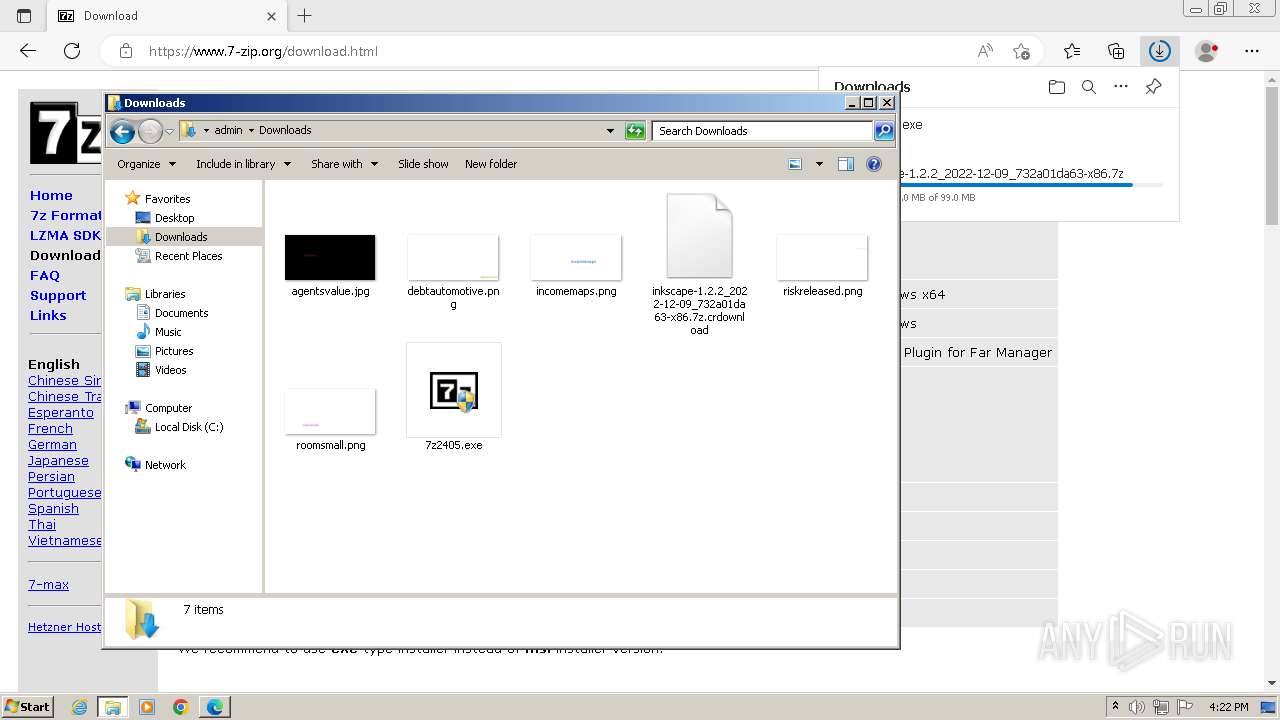Click the Read aloud icon in address bar

[985, 51]
